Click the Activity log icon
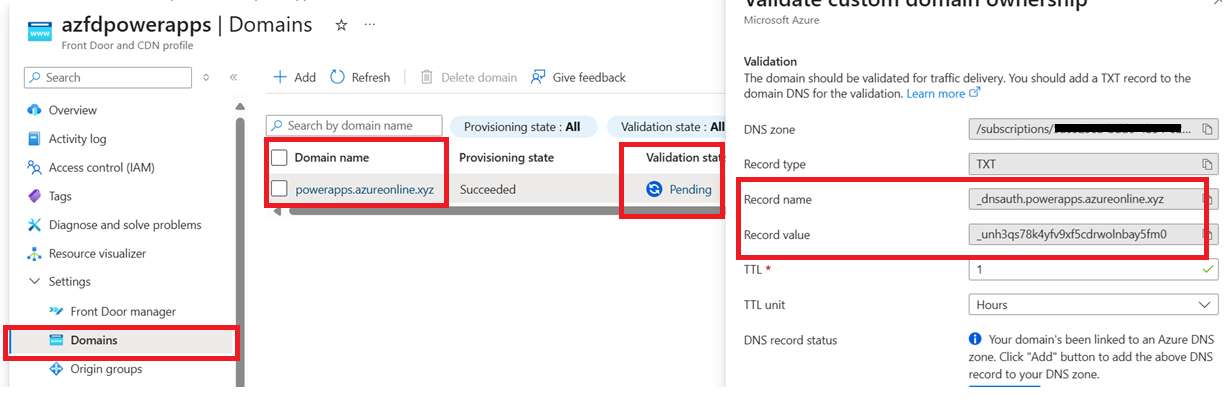 pyautogui.click(x=34, y=139)
